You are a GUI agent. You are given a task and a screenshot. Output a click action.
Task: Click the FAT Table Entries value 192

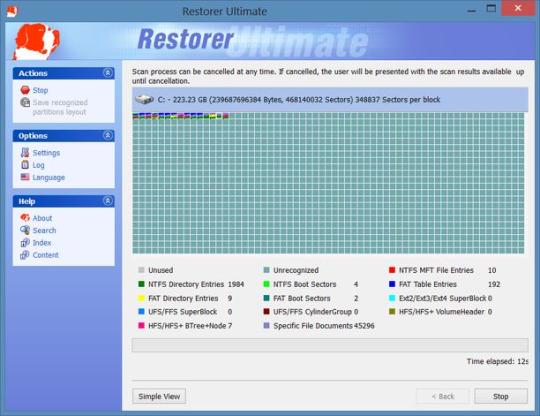point(494,284)
